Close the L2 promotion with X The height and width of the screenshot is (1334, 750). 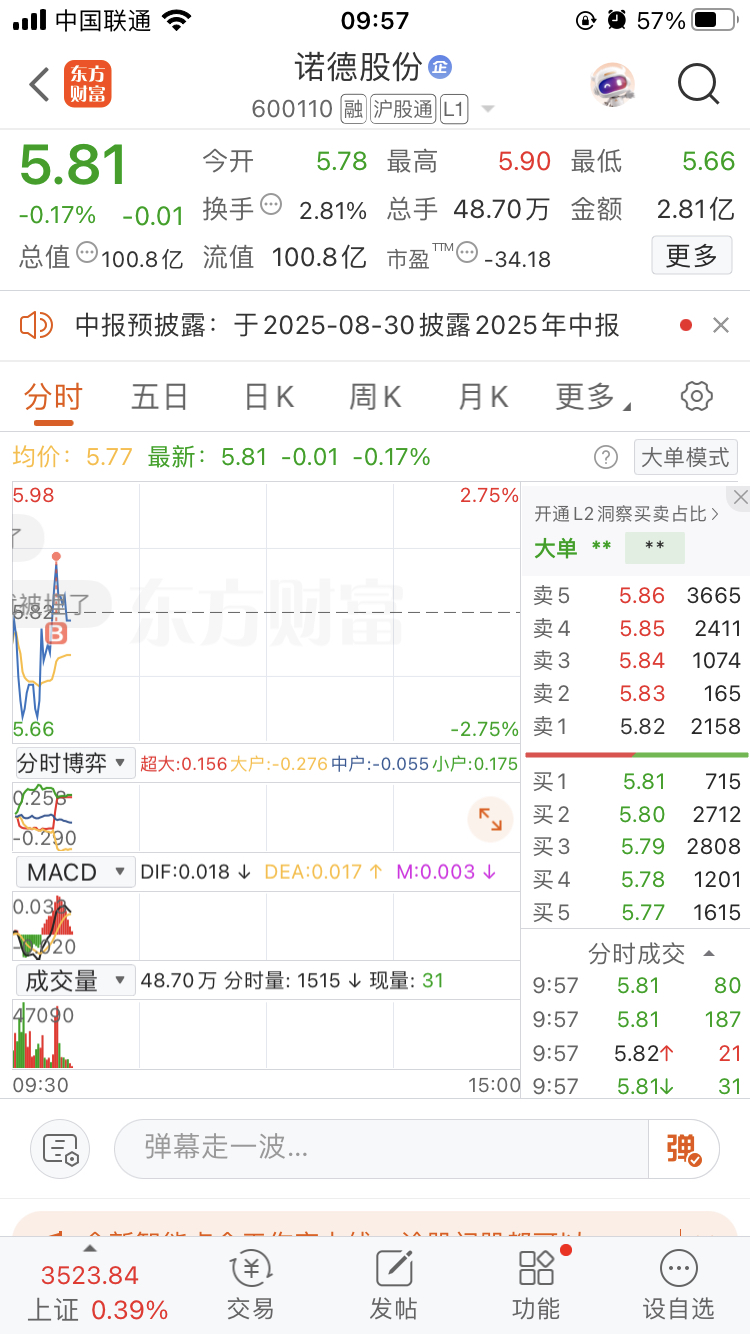pos(740,497)
